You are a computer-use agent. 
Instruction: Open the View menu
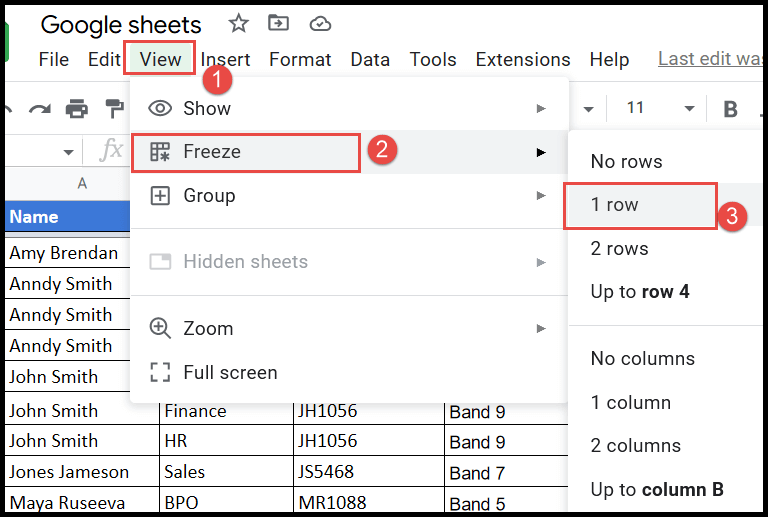point(160,59)
